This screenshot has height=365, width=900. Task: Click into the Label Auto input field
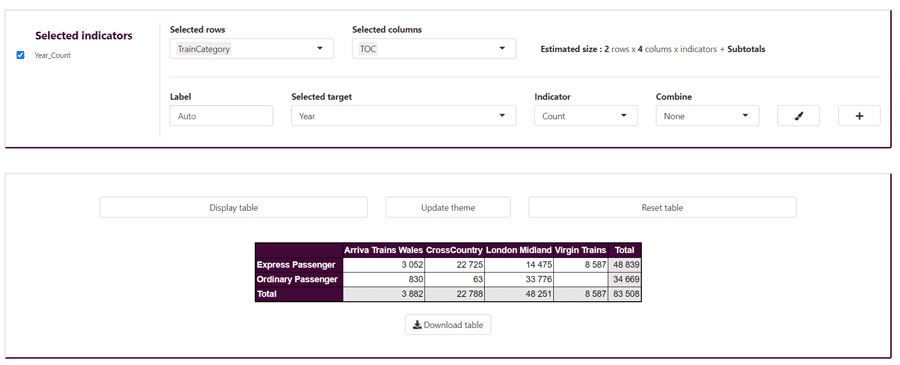coord(222,115)
